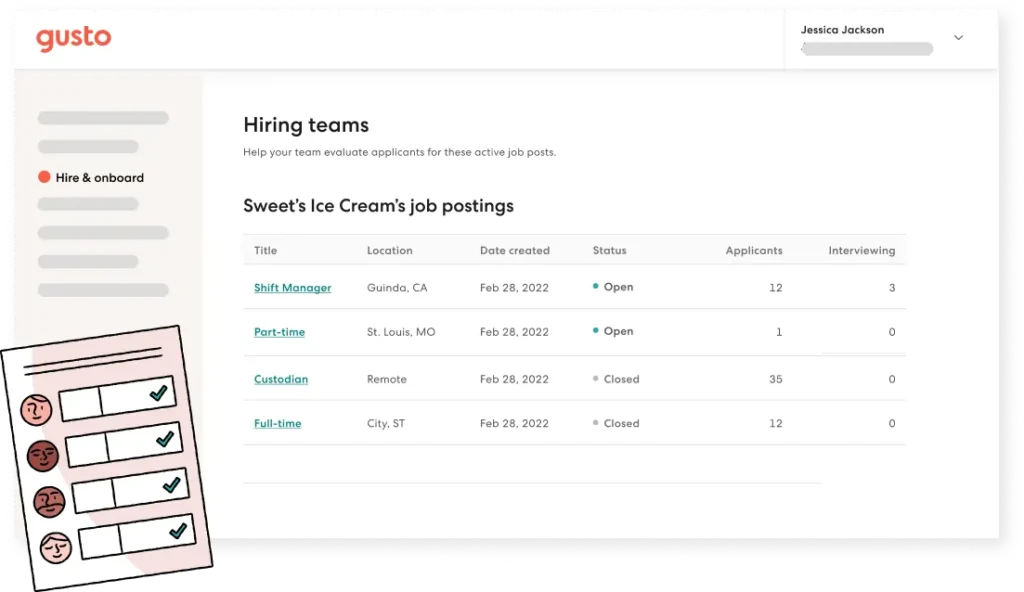Open the Full-time job posting

pyautogui.click(x=277, y=423)
